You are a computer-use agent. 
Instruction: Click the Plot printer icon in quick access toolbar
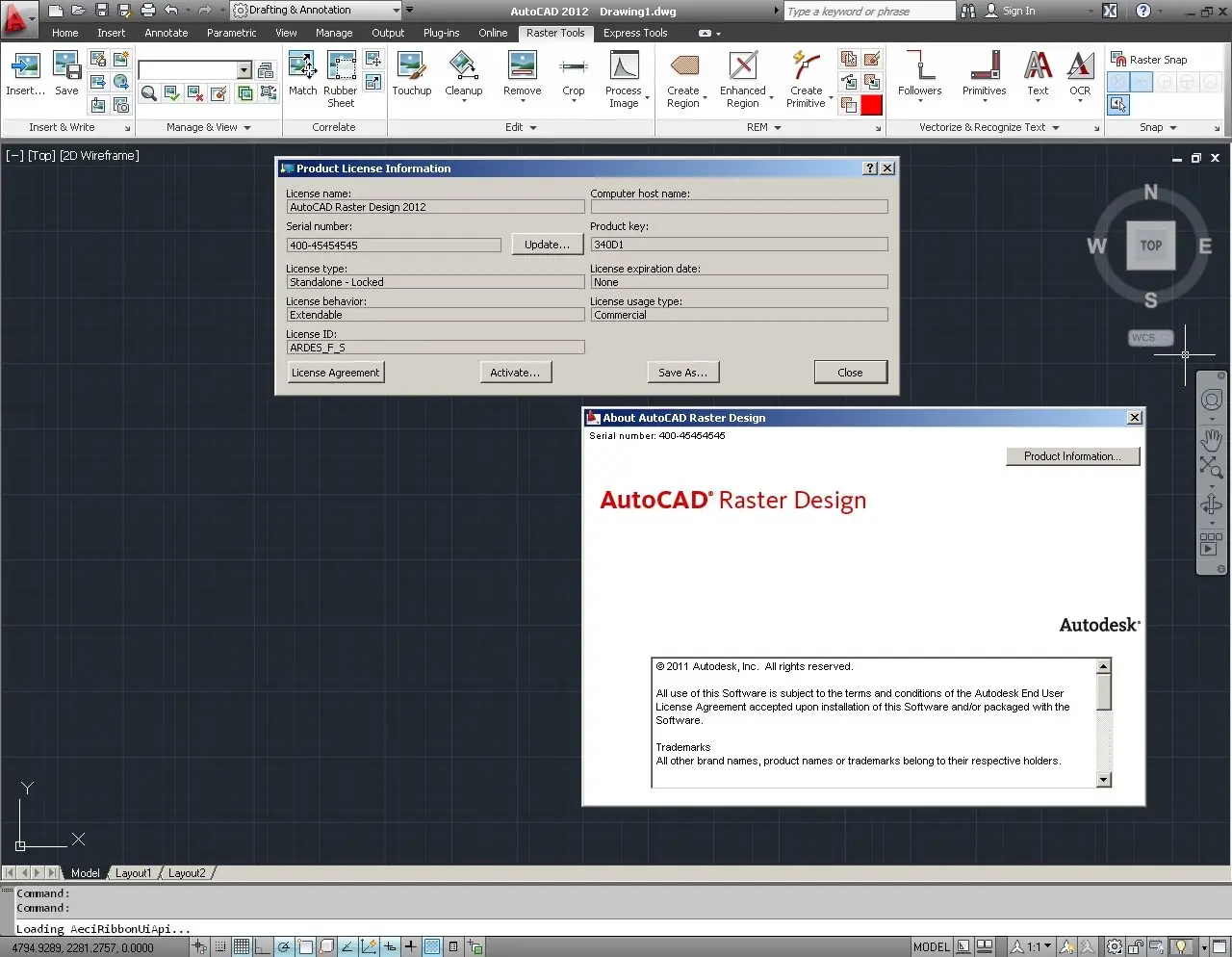tap(148, 11)
